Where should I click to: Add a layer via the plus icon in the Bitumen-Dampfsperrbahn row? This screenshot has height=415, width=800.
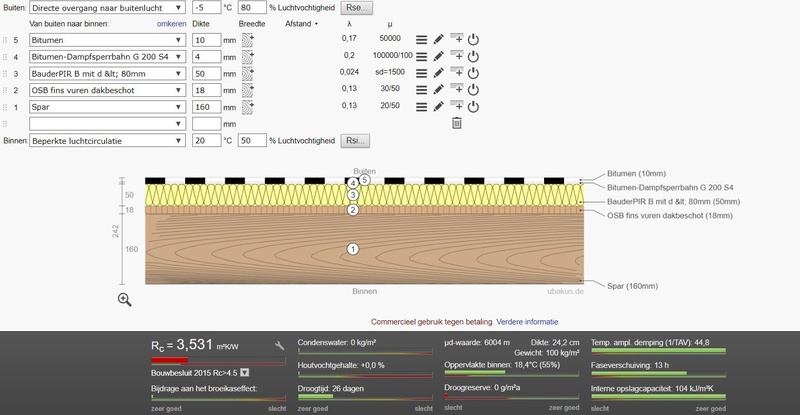[457, 56]
